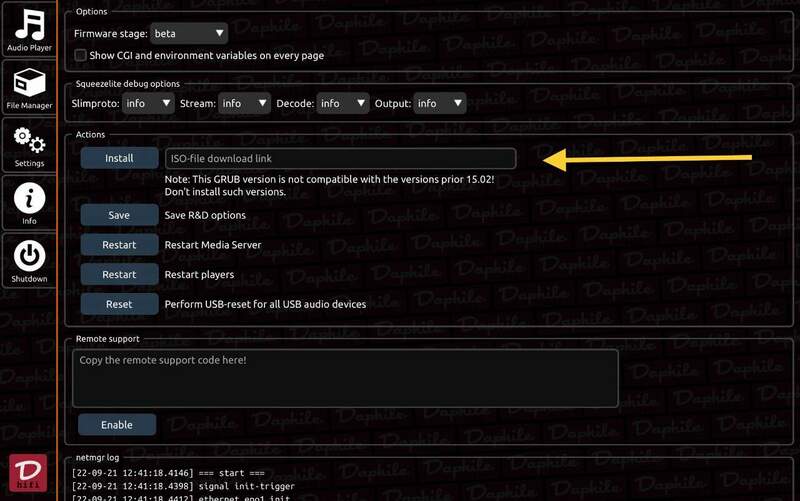The width and height of the screenshot is (800, 501).
Task: Click the Install button
Action: (x=119, y=158)
